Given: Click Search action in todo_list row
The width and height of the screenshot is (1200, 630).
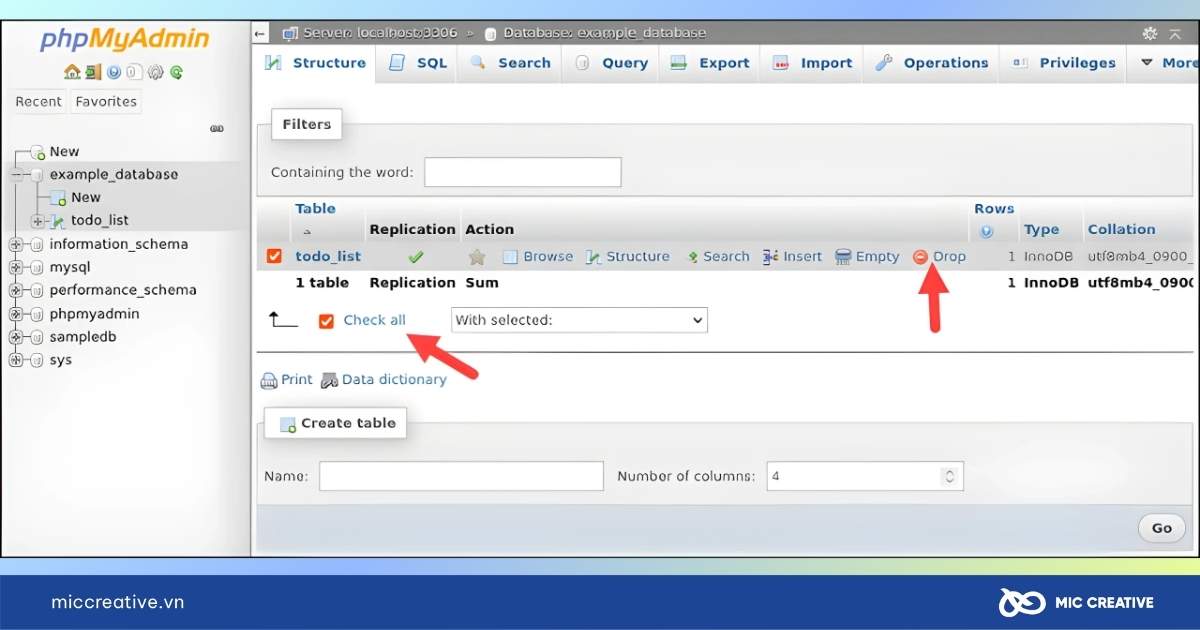Looking at the screenshot, I should (x=718, y=257).
